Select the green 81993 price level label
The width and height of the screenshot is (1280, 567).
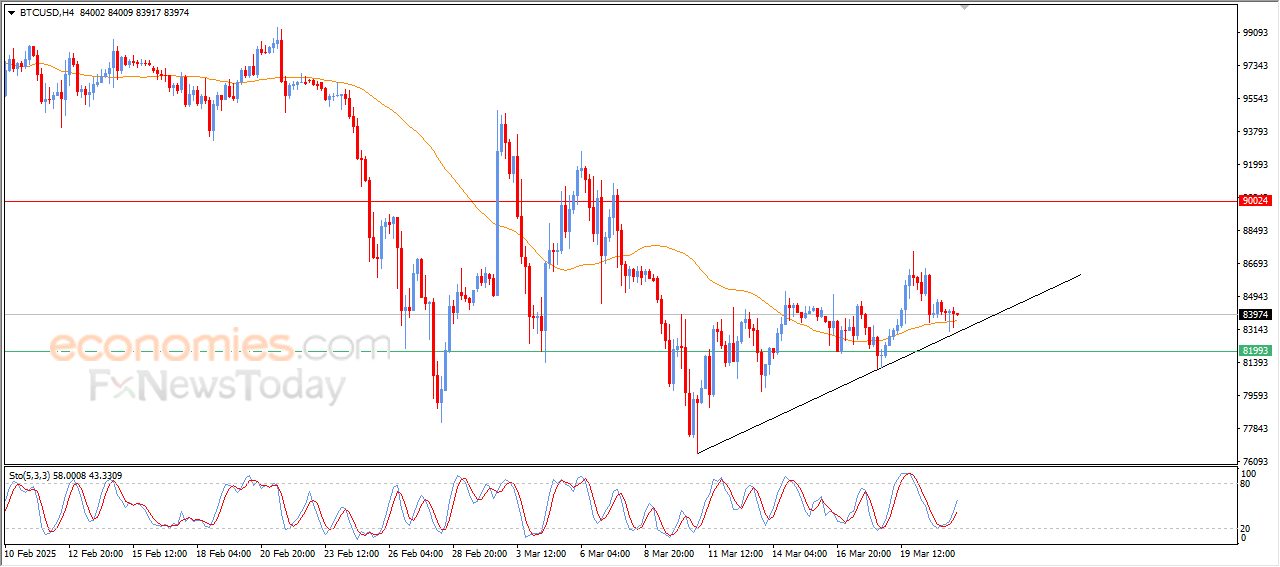pyautogui.click(x=1254, y=351)
